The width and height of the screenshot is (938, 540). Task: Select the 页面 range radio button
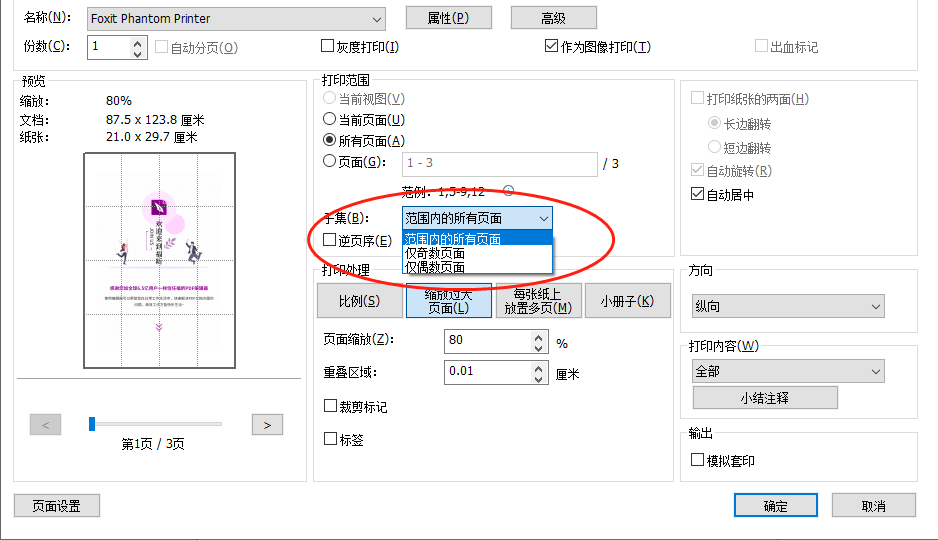(329, 161)
